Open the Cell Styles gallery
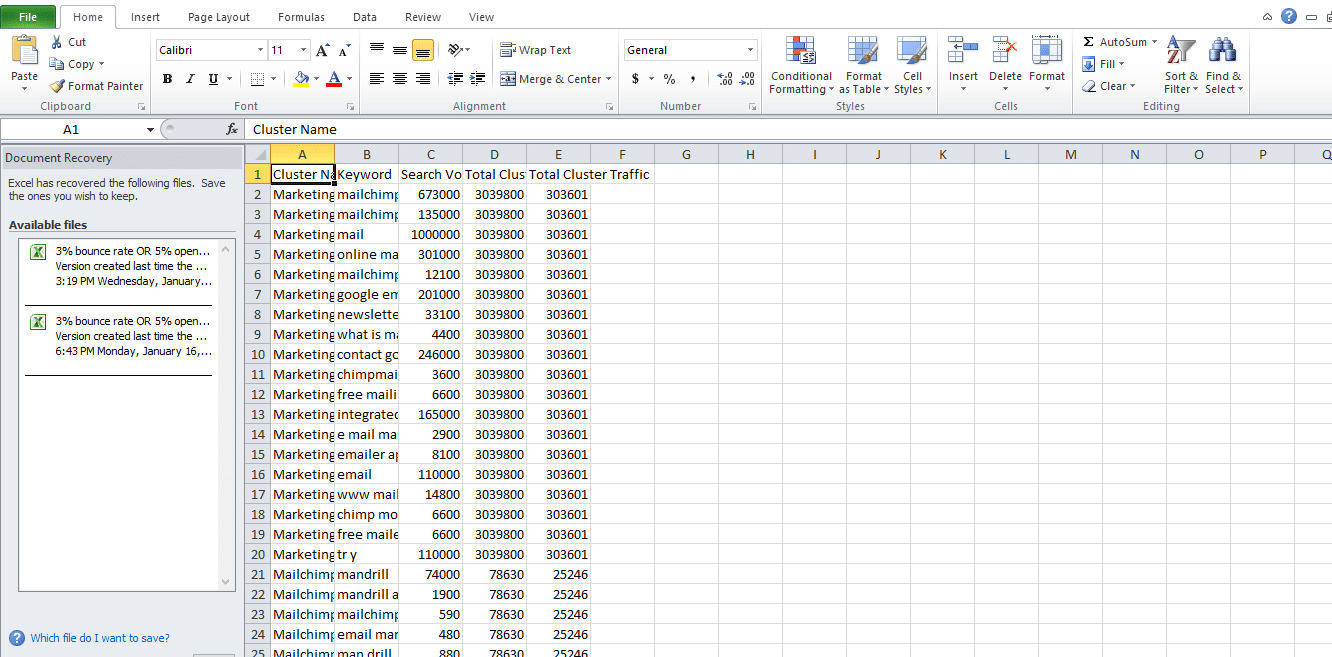Image resolution: width=1332 pixels, height=657 pixels. [912, 66]
